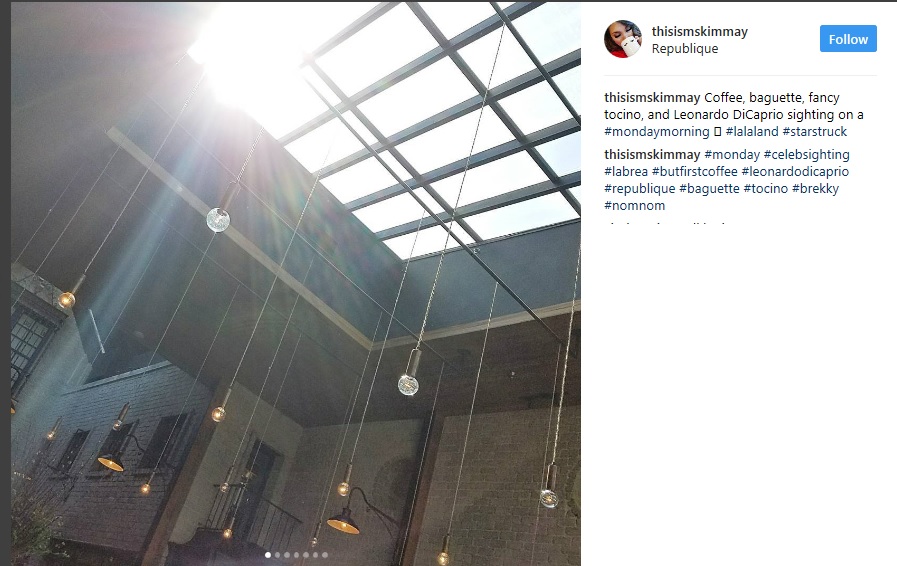The width and height of the screenshot is (897, 566).
Task: Click the thisismskimmay profile avatar picture
Action: click(623, 39)
